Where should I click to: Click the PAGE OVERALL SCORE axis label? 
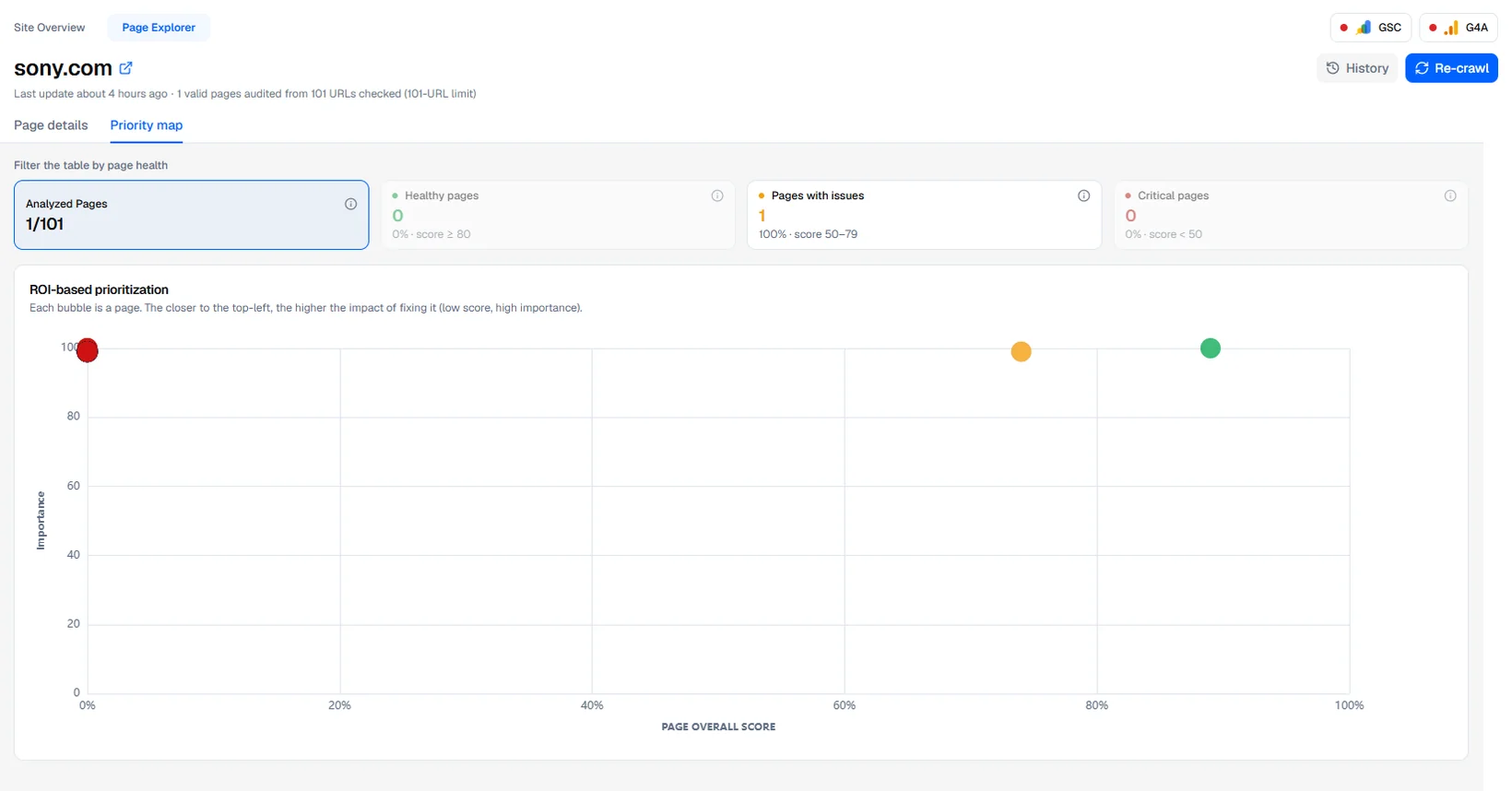(x=718, y=726)
